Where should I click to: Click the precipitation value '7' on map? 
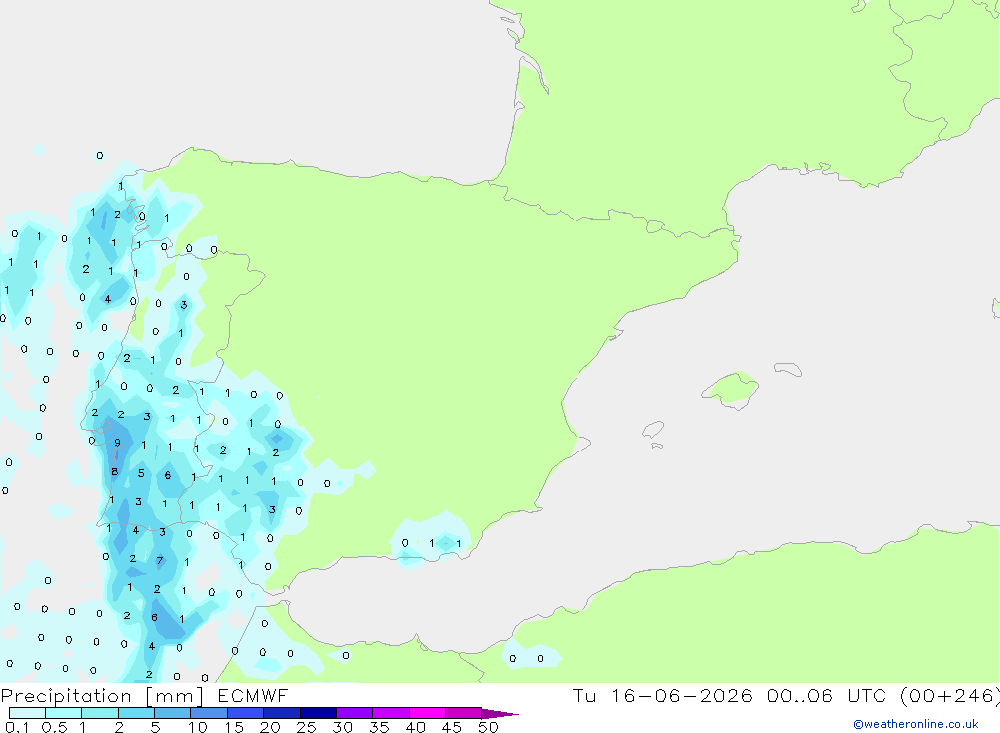click(x=159, y=561)
